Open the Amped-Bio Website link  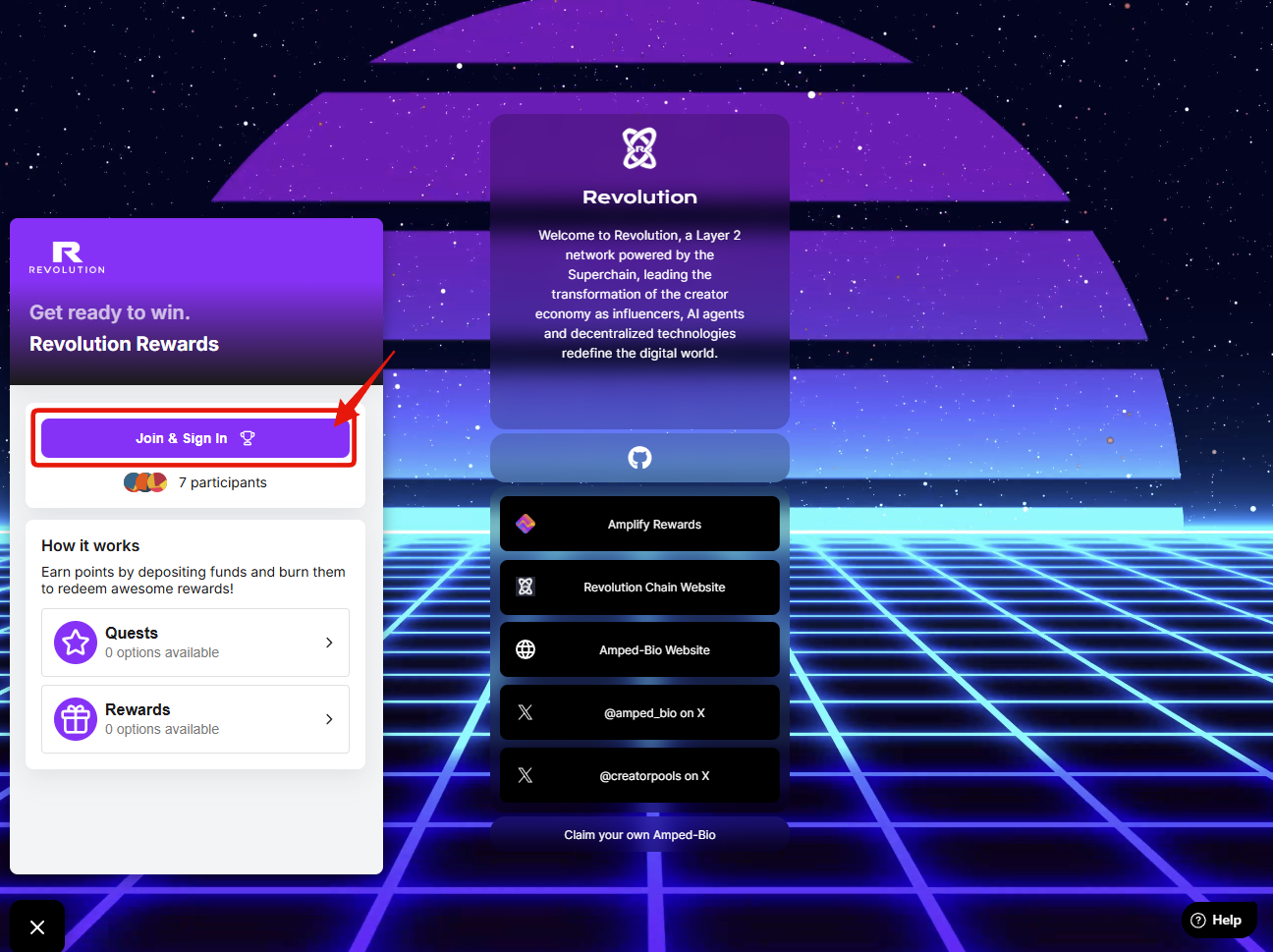point(639,649)
